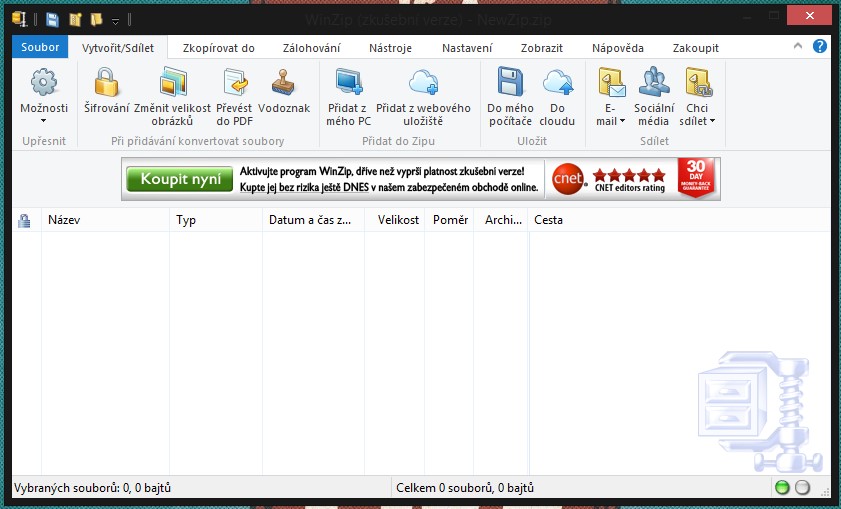This screenshot has width=841, height=509.
Task: Click Celkem 0 souborů status text
Action: point(465,488)
